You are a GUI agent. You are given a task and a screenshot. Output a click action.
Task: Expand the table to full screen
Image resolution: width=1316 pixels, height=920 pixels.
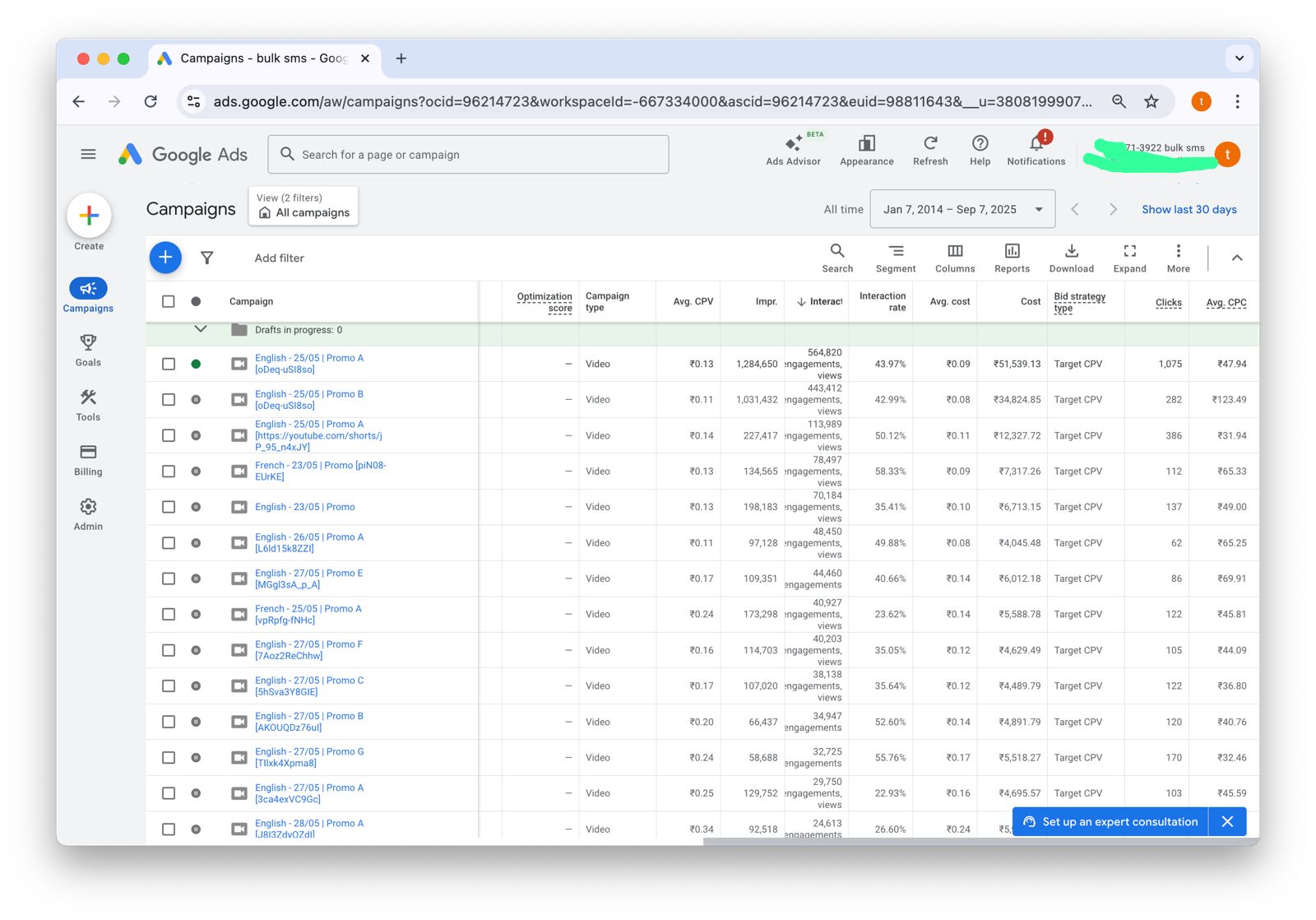pos(1129,258)
